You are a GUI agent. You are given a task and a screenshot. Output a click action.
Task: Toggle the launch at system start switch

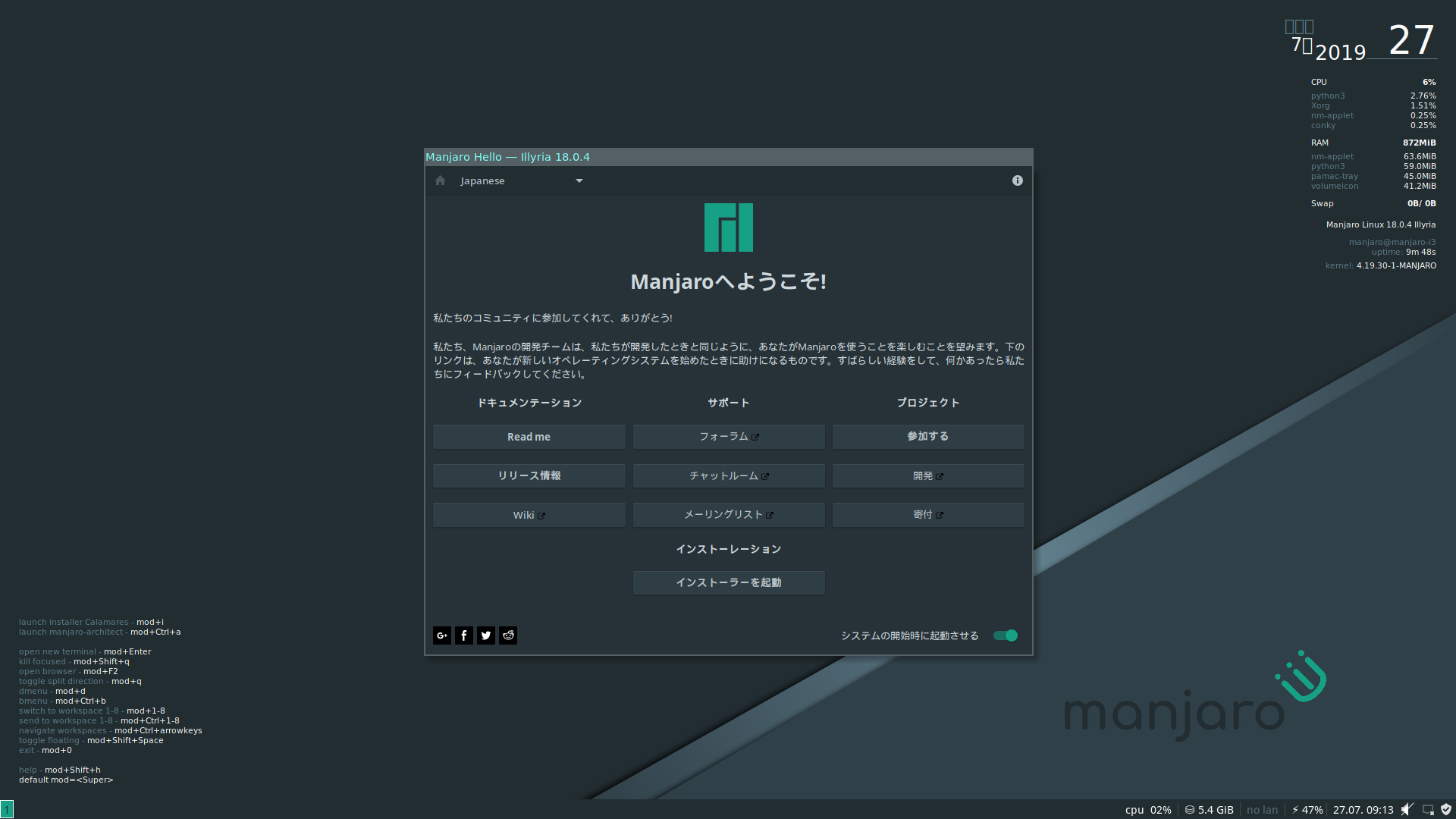(x=1006, y=635)
